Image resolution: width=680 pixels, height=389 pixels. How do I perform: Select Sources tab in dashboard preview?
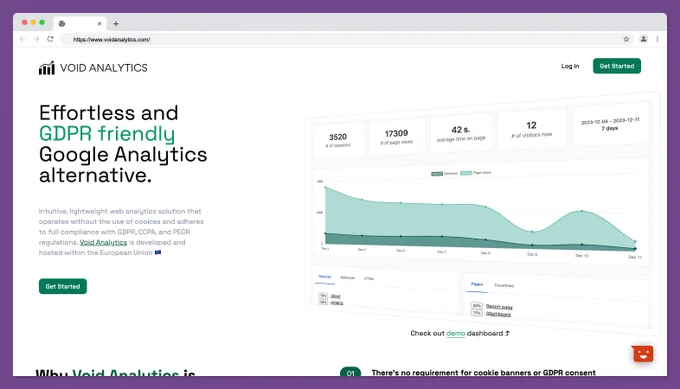(x=325, y=277)
